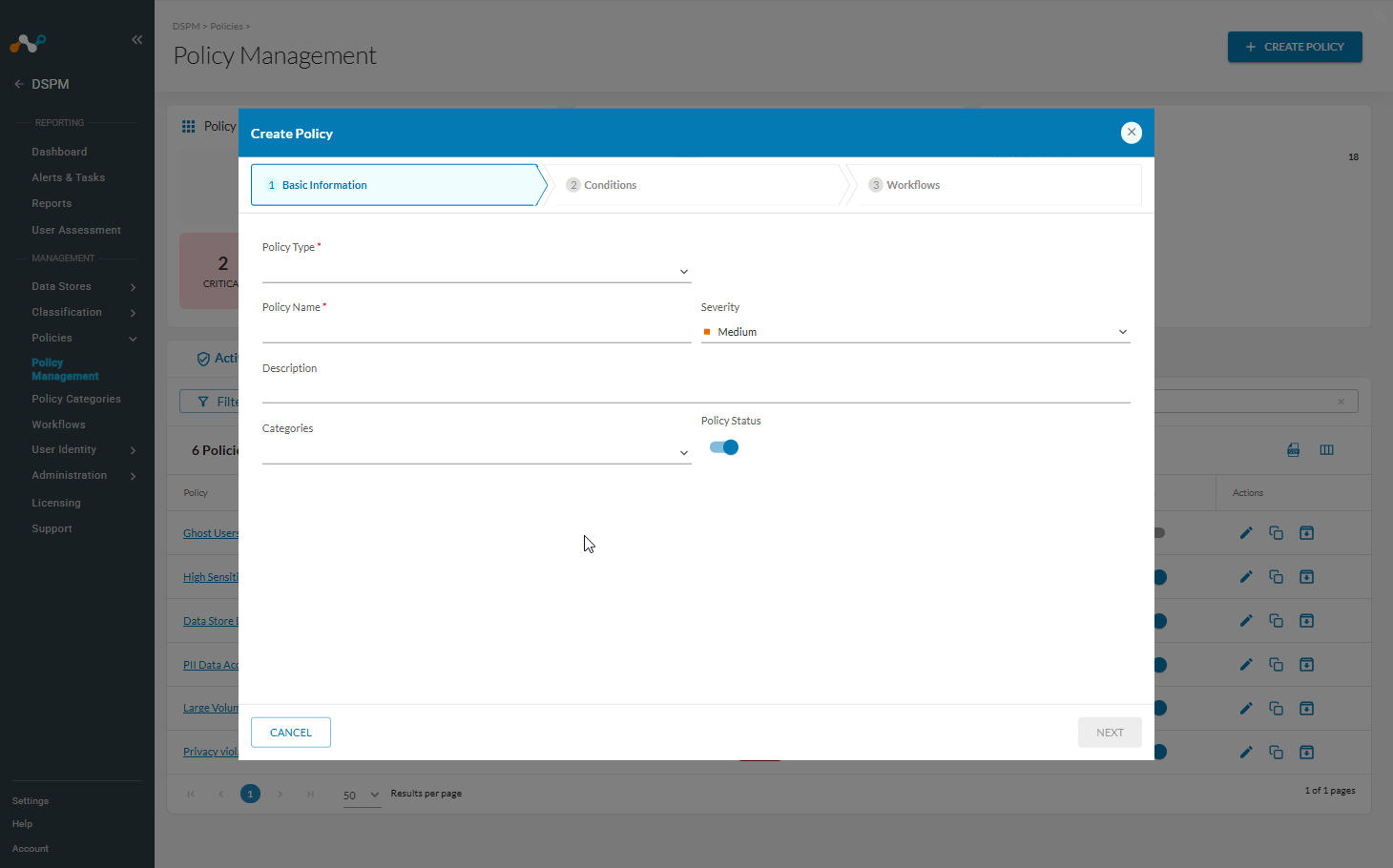Click the back arrow next to DSPM
Image resolution: width=1393 pixels, height=868 pixels.
tap(19, 84)
